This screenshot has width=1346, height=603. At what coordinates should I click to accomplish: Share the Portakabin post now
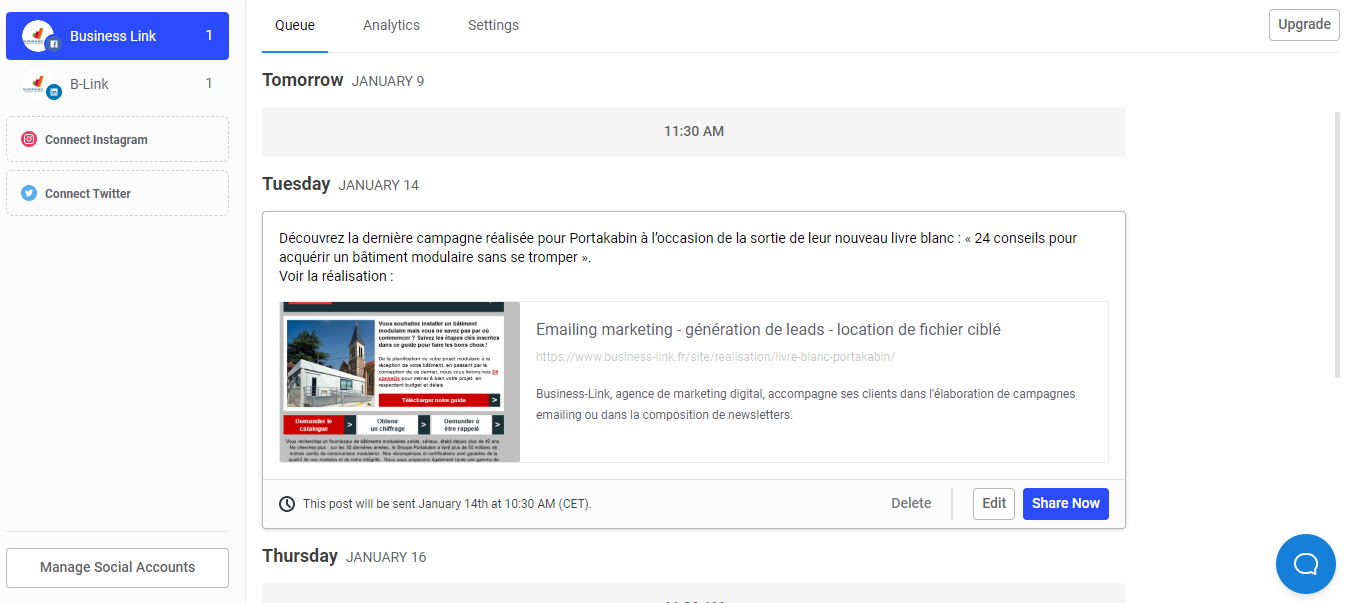1066,504
